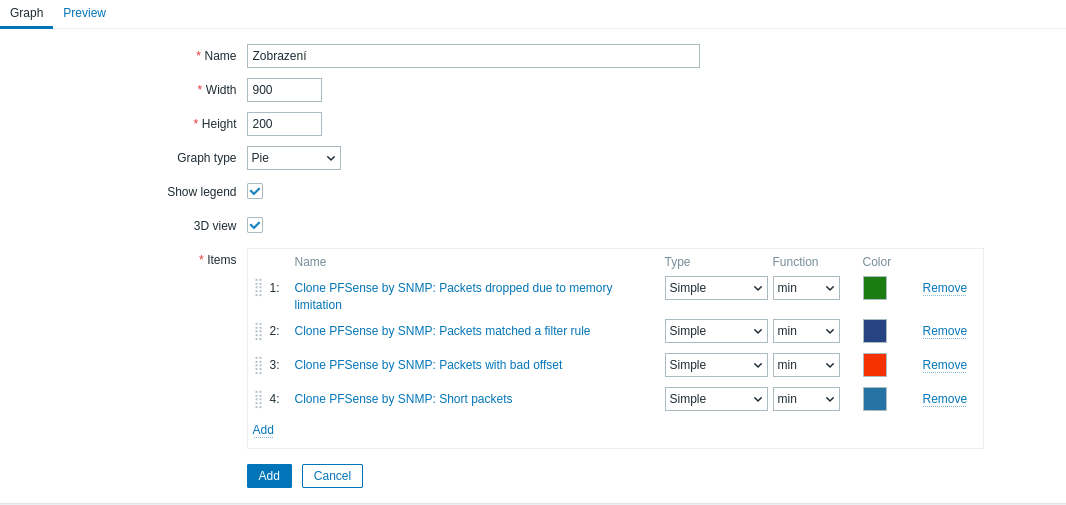Pick the red color swatch for item 3
The width and height of the screenshot is (1066, 505).
click(874, 365)
